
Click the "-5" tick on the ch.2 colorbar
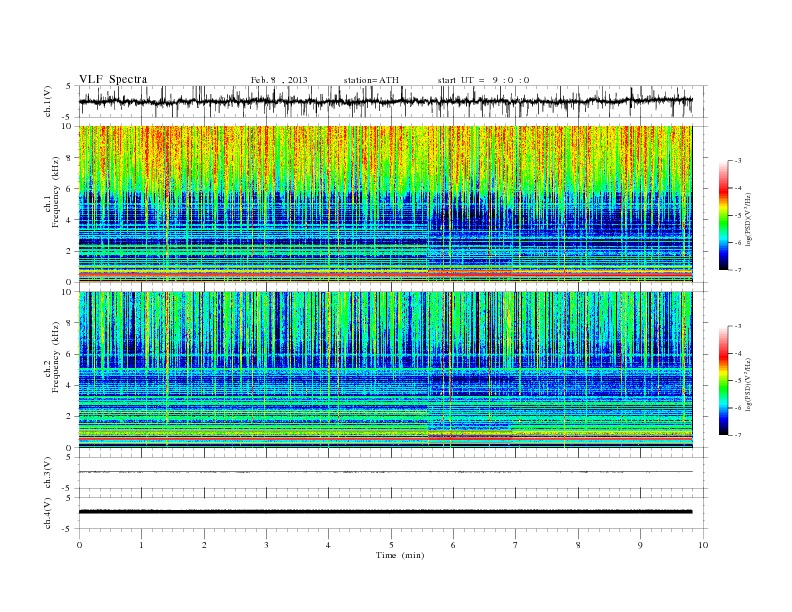[x=738, y=381]
